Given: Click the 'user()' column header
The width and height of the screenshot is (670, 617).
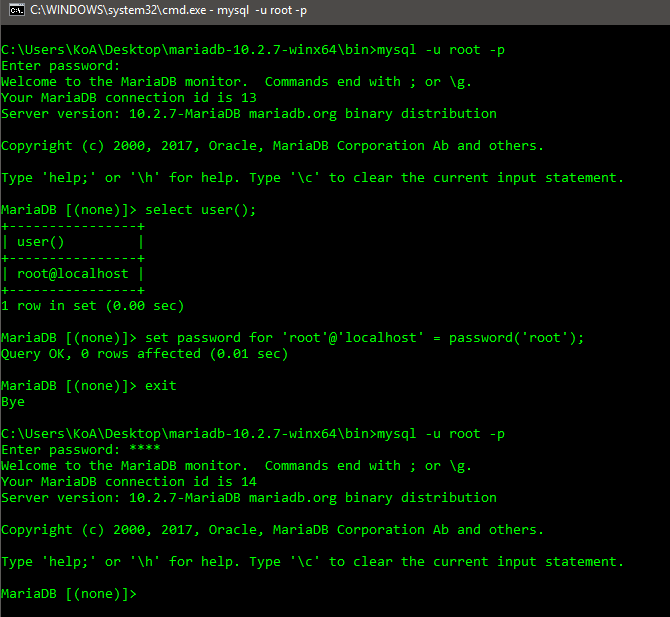Looking at the screenshot, I should [41, 242].
